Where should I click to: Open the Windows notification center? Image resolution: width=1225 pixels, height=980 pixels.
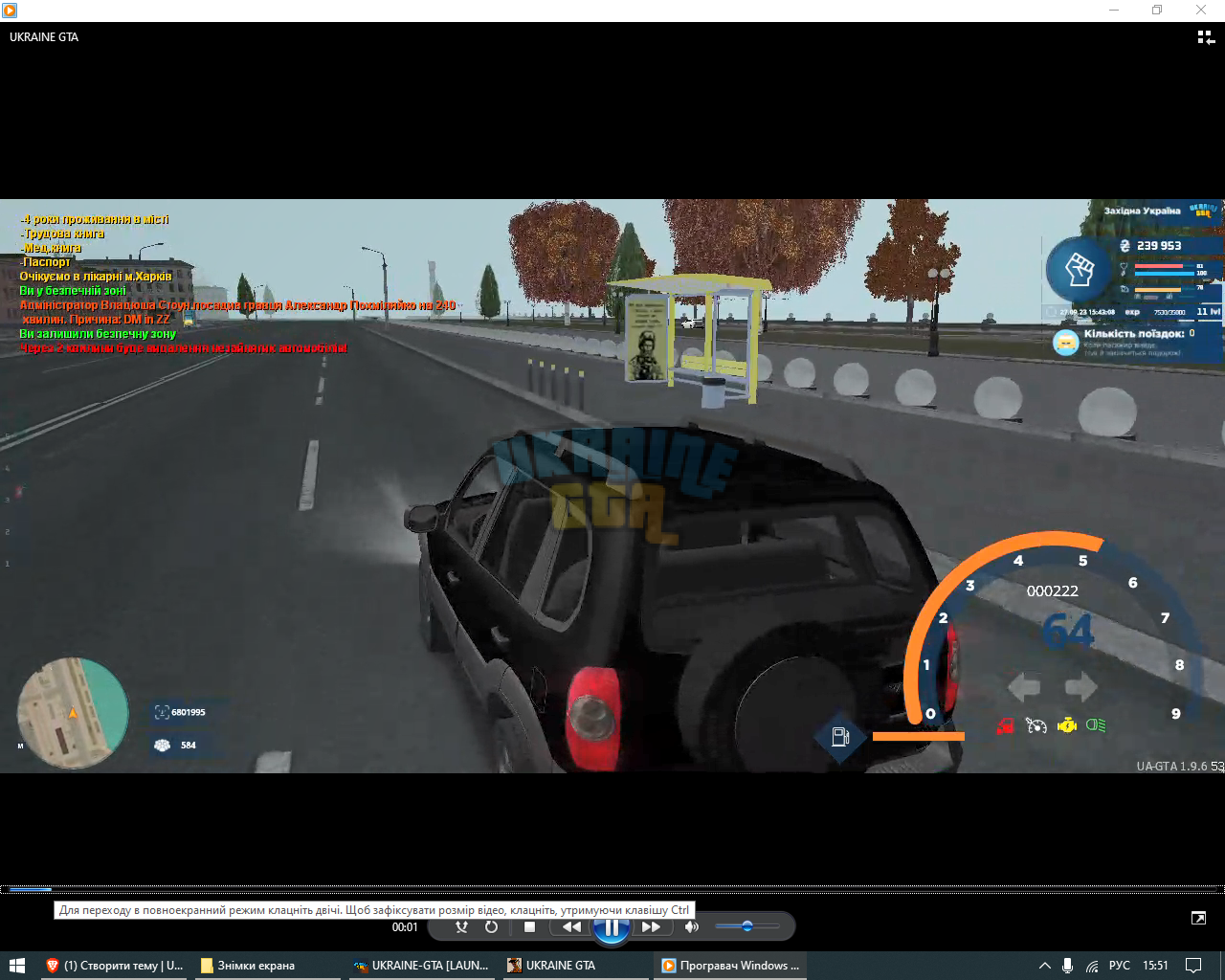coord(1193,966)
